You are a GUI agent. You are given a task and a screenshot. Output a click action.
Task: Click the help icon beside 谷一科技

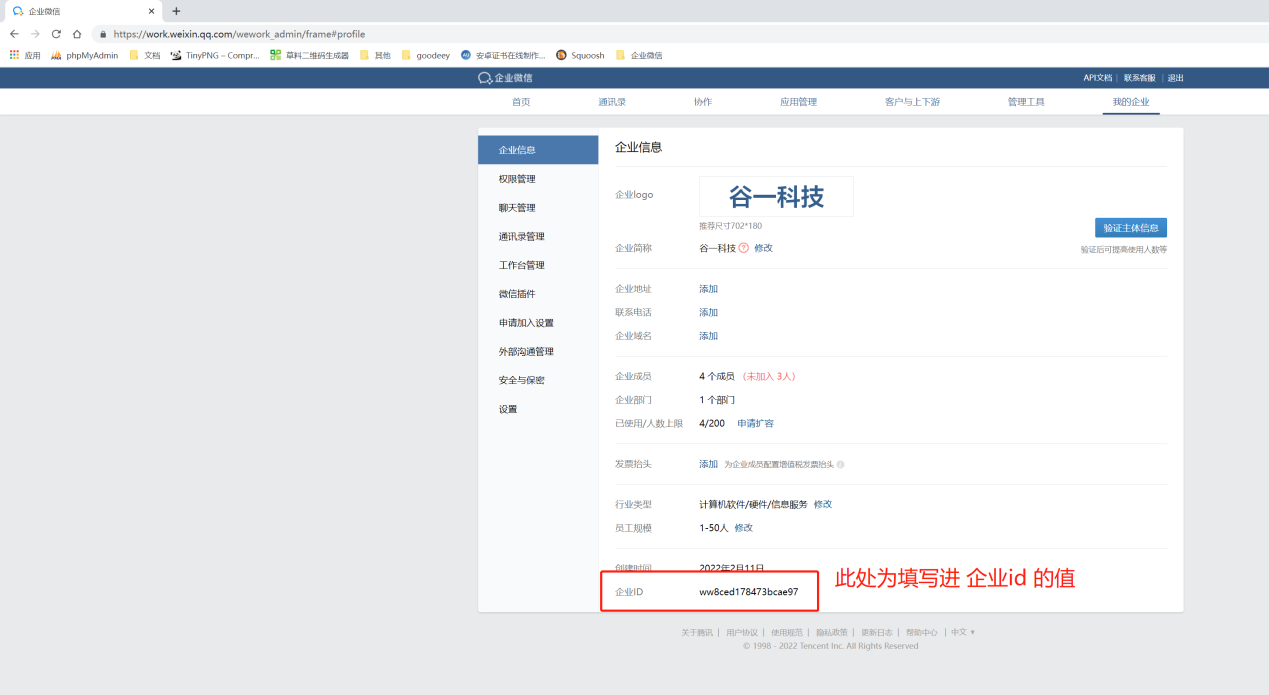744,247
